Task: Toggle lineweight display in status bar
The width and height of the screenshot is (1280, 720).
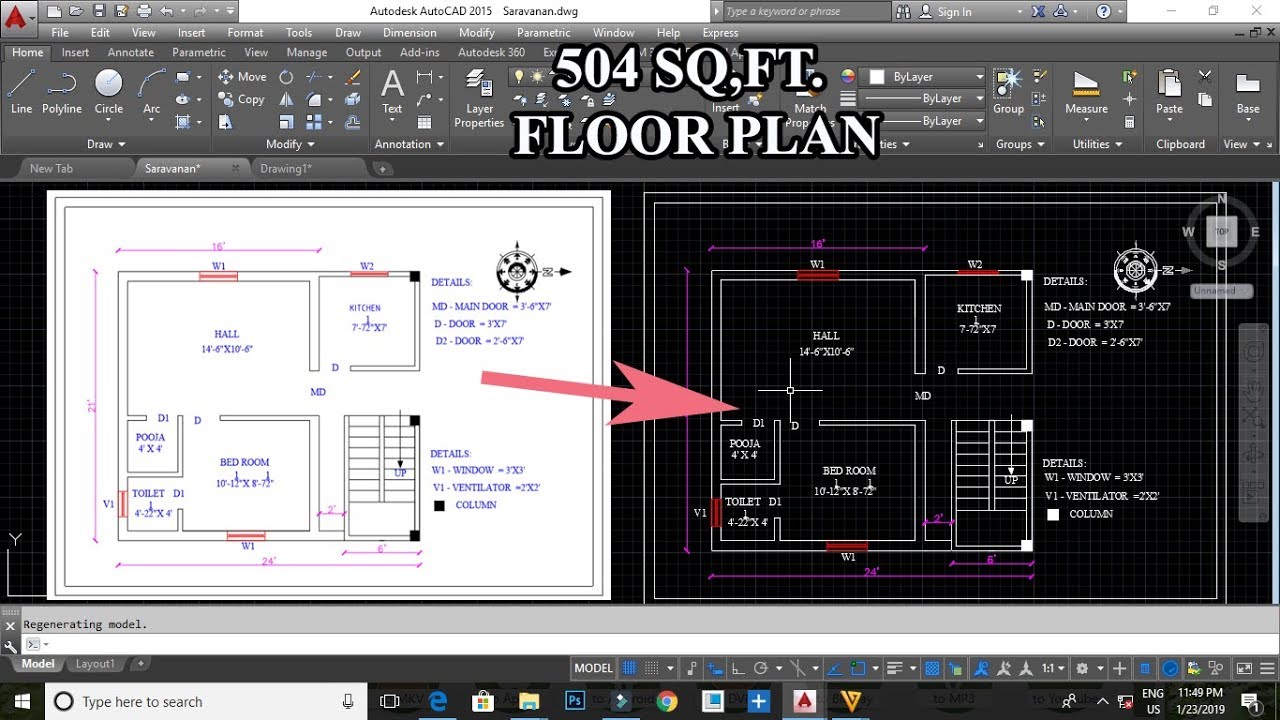Action: tap(896, 668)
